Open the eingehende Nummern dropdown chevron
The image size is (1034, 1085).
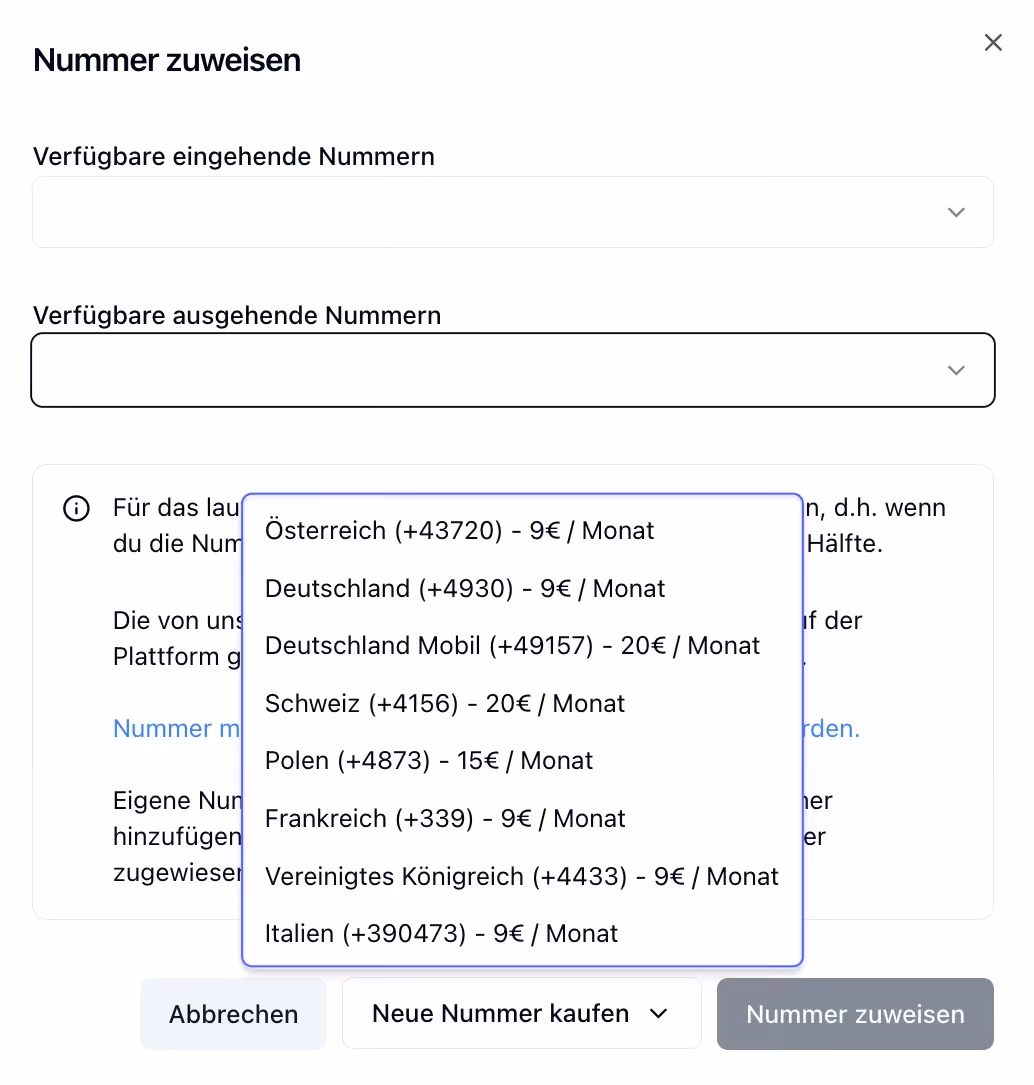click(956, 212)
